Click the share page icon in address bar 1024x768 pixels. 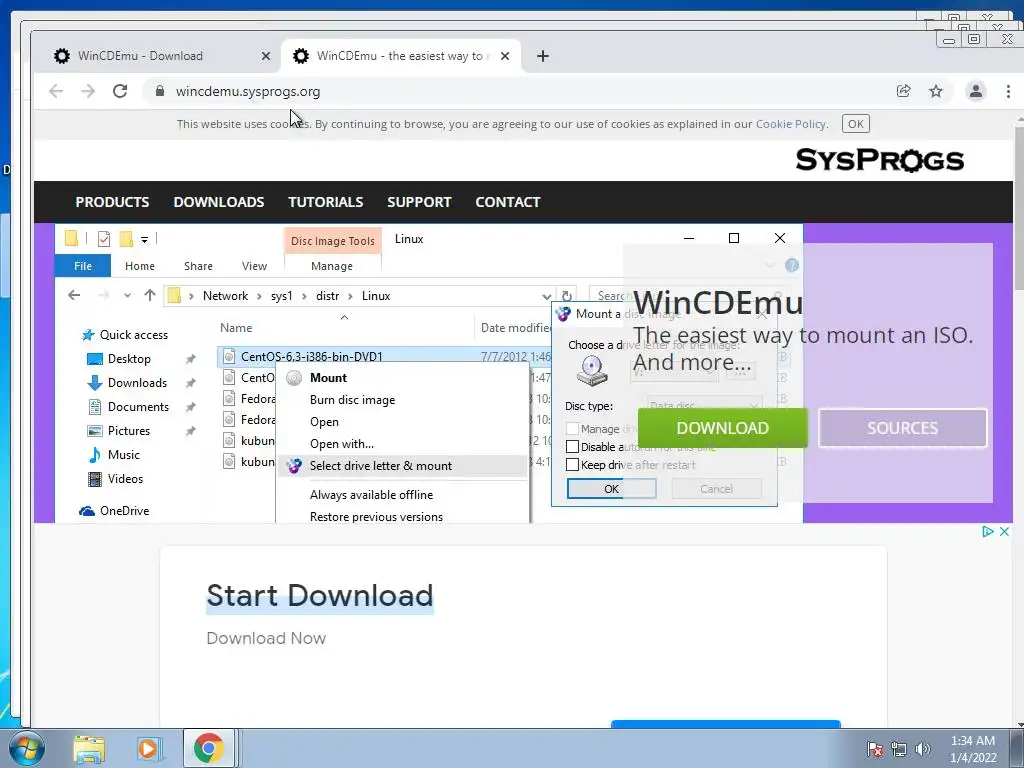coord(904,91)
